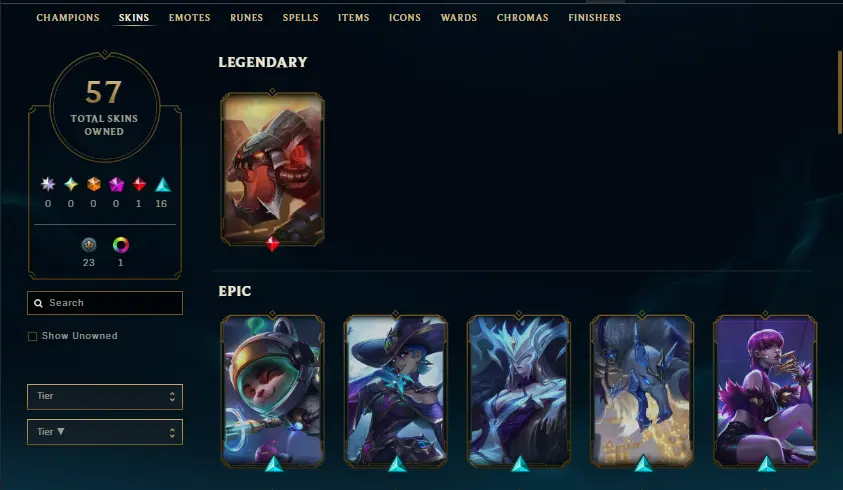
Task: Click the white Transcendent tier gem icon
Action: pos(48,184)
